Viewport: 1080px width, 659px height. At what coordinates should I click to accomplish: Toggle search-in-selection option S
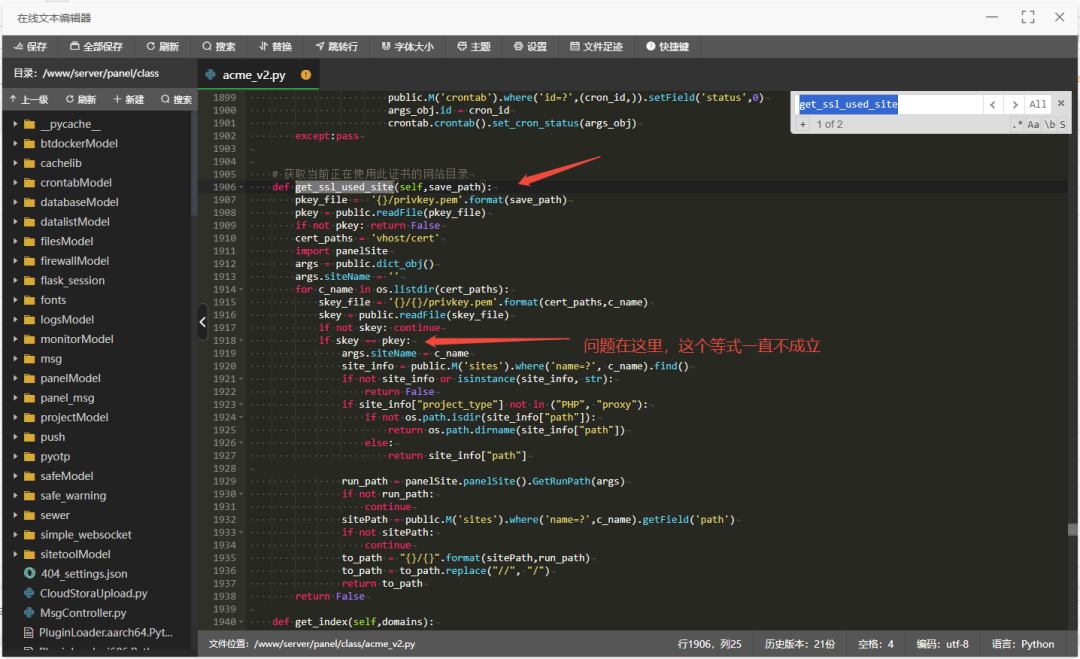coord(1063,125)
